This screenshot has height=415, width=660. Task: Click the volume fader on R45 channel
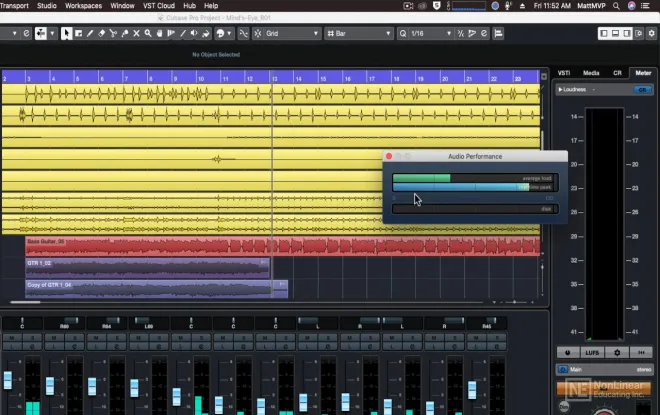pyautogui.click(x=472, y=390)
